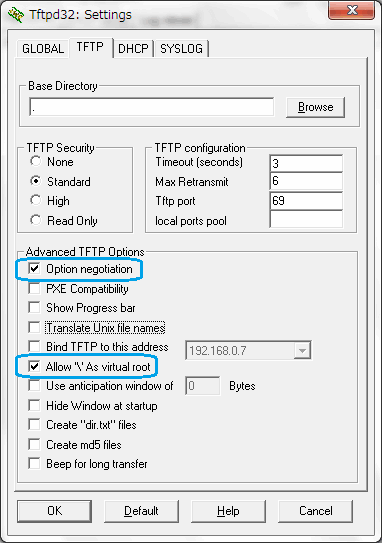Browse for a base directory

(x=316, y=107)
